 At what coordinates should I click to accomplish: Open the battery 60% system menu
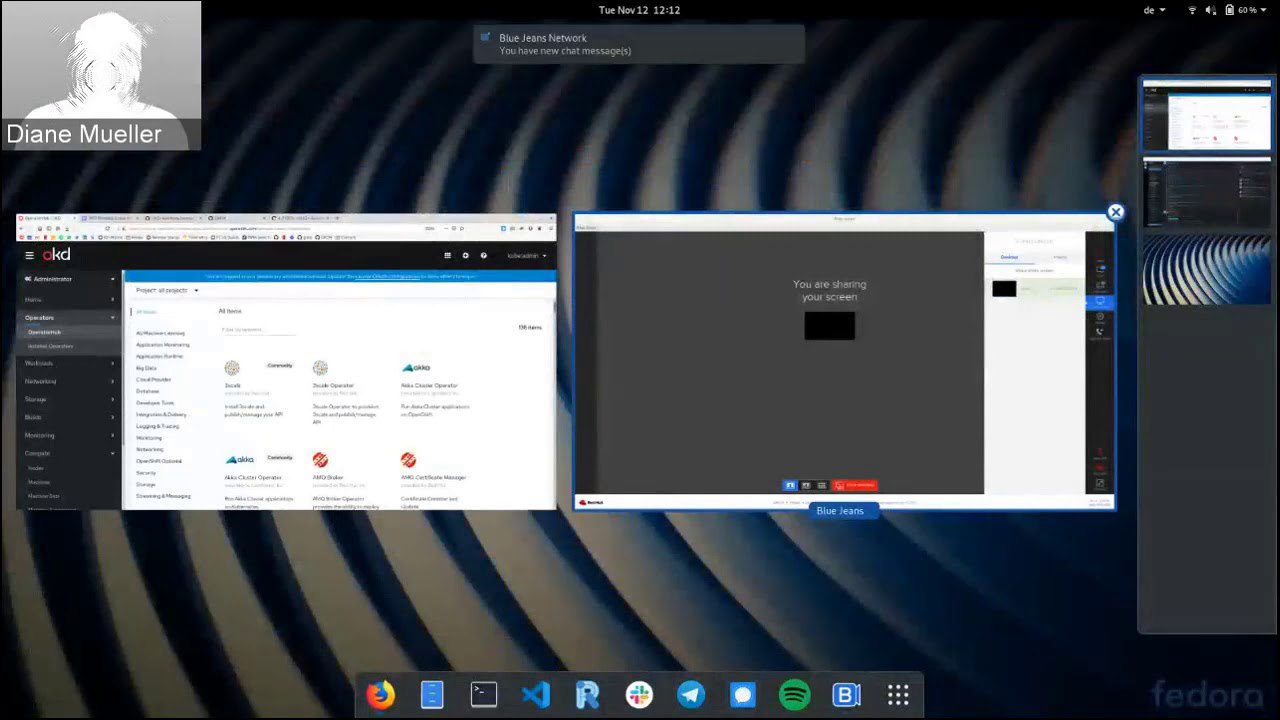coord(1247,10)
